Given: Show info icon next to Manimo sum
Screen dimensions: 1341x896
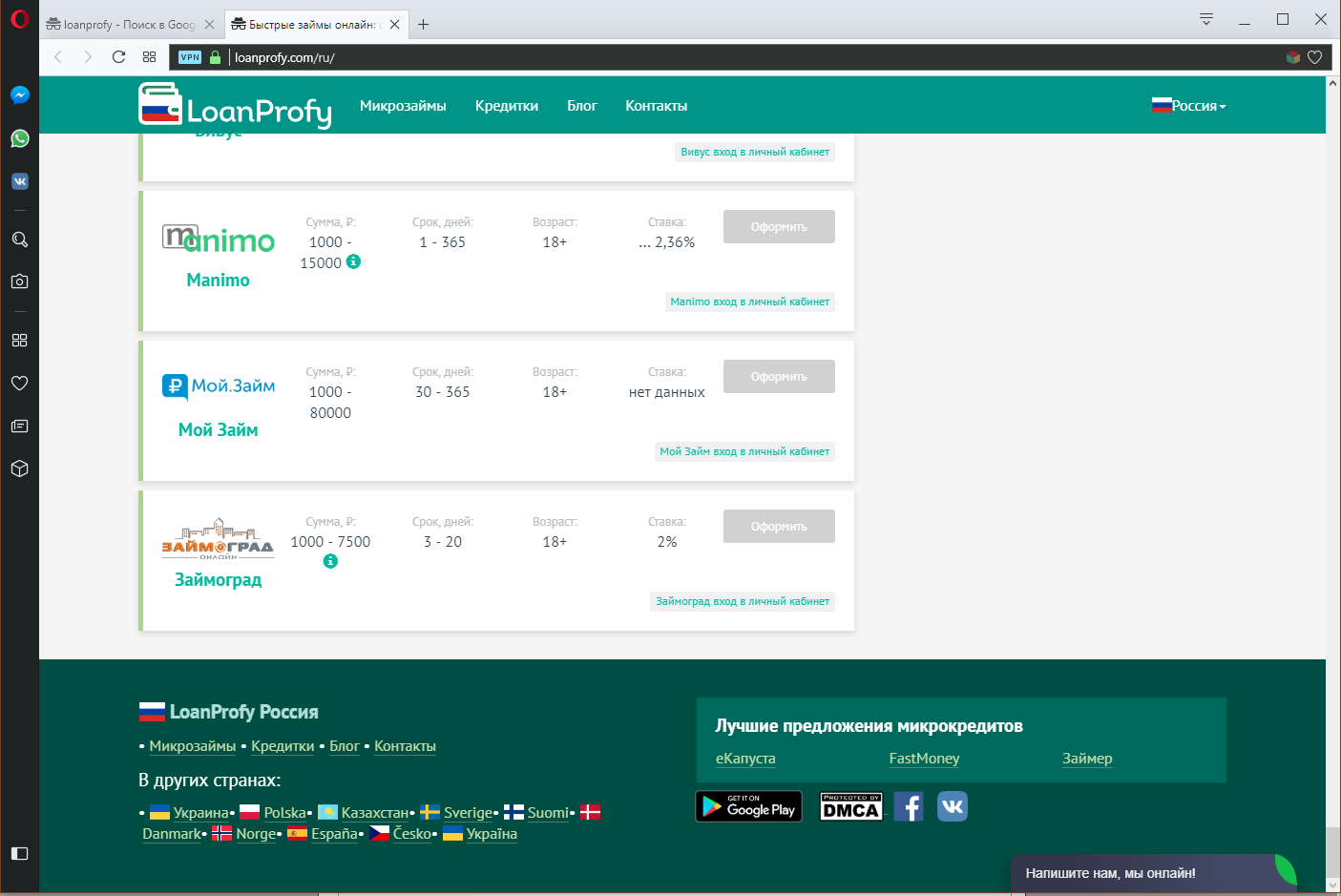Looking at the screenshot, I should click(x=353, y=261).
